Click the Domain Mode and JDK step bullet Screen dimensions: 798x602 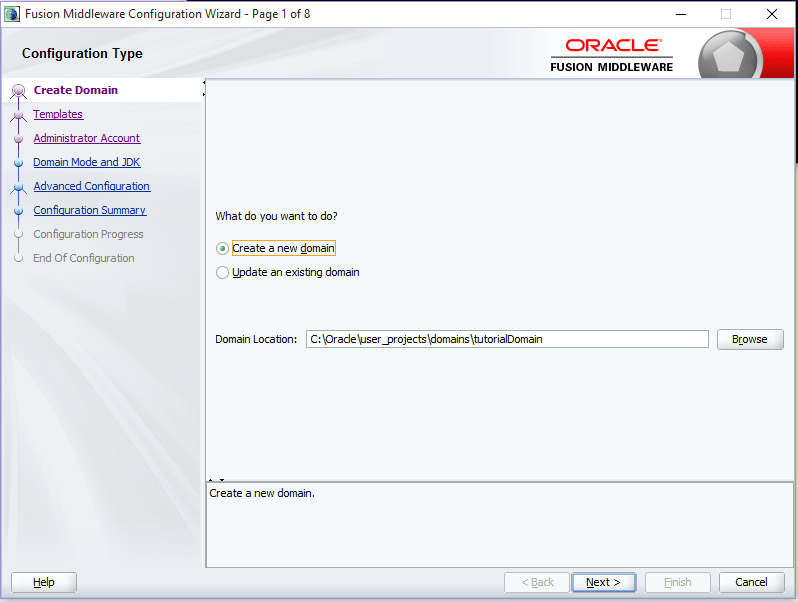click(x=18, y=163)
